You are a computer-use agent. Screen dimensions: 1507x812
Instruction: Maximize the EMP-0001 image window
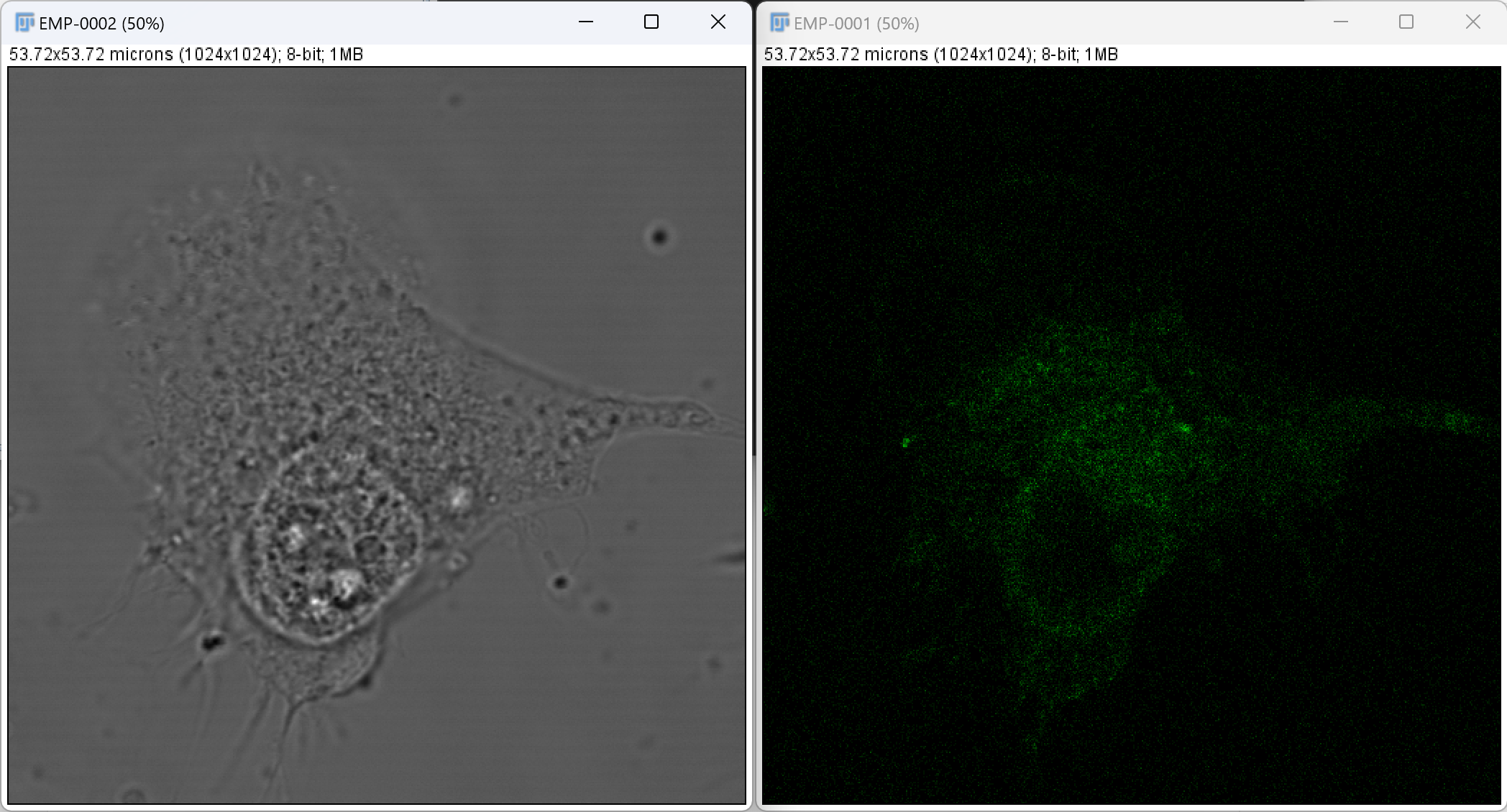click(x=1406, y=22)
